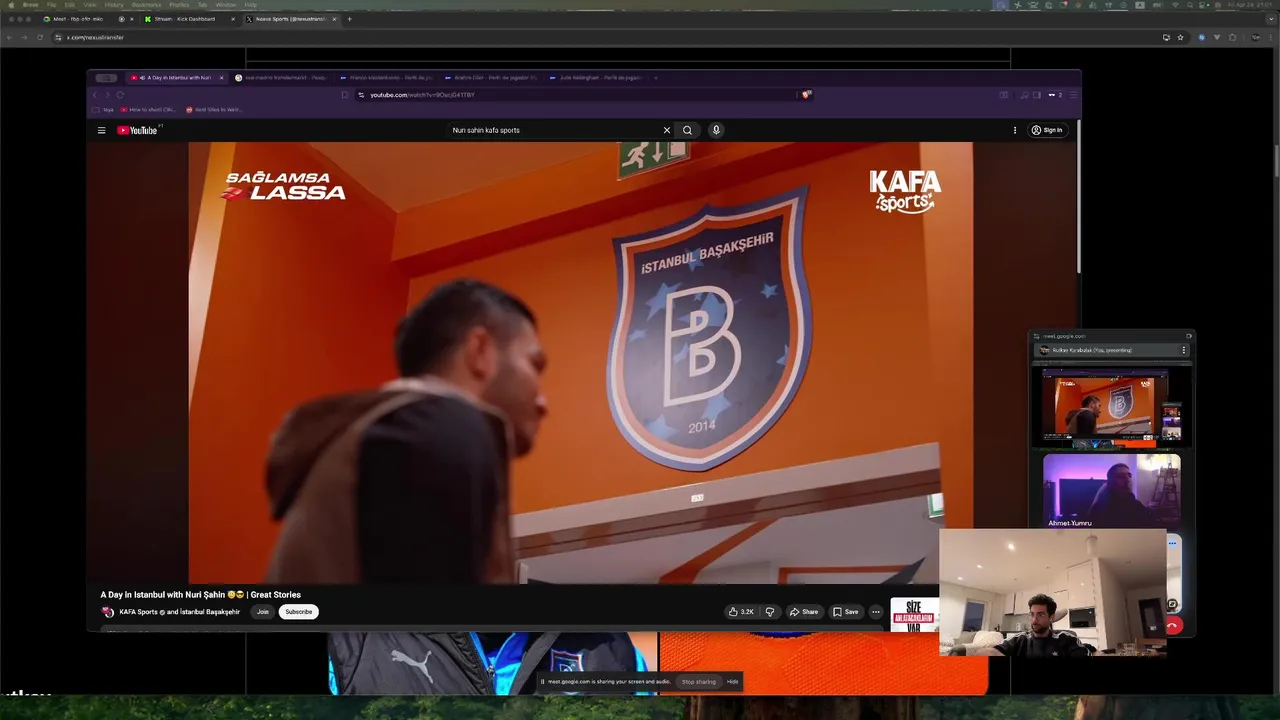End the Meet call with red hangup button
This screenshot has height=720, width=1280.
1173,626
